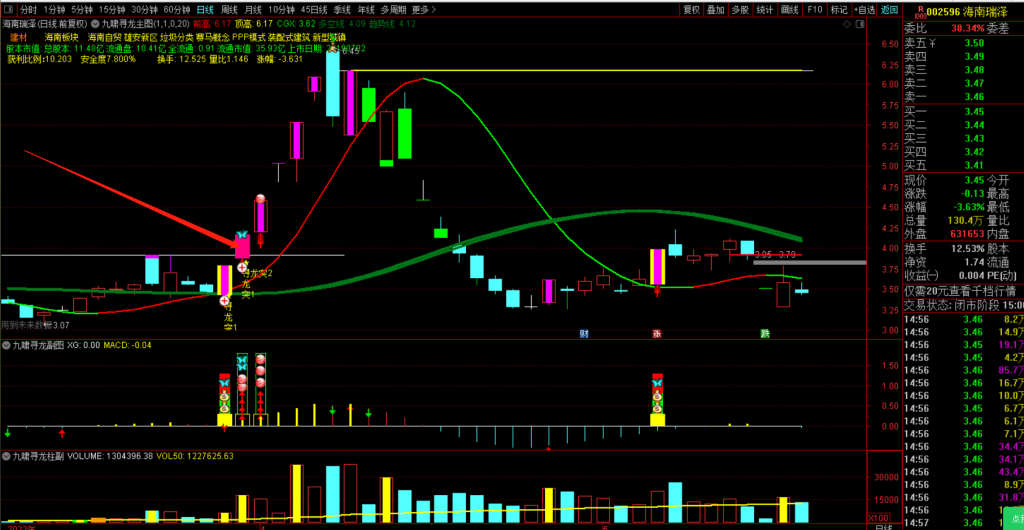This screenshot has width=1024, height=530.
Task: Add stock via the +自选 button
Action: [x=865, y=9]
